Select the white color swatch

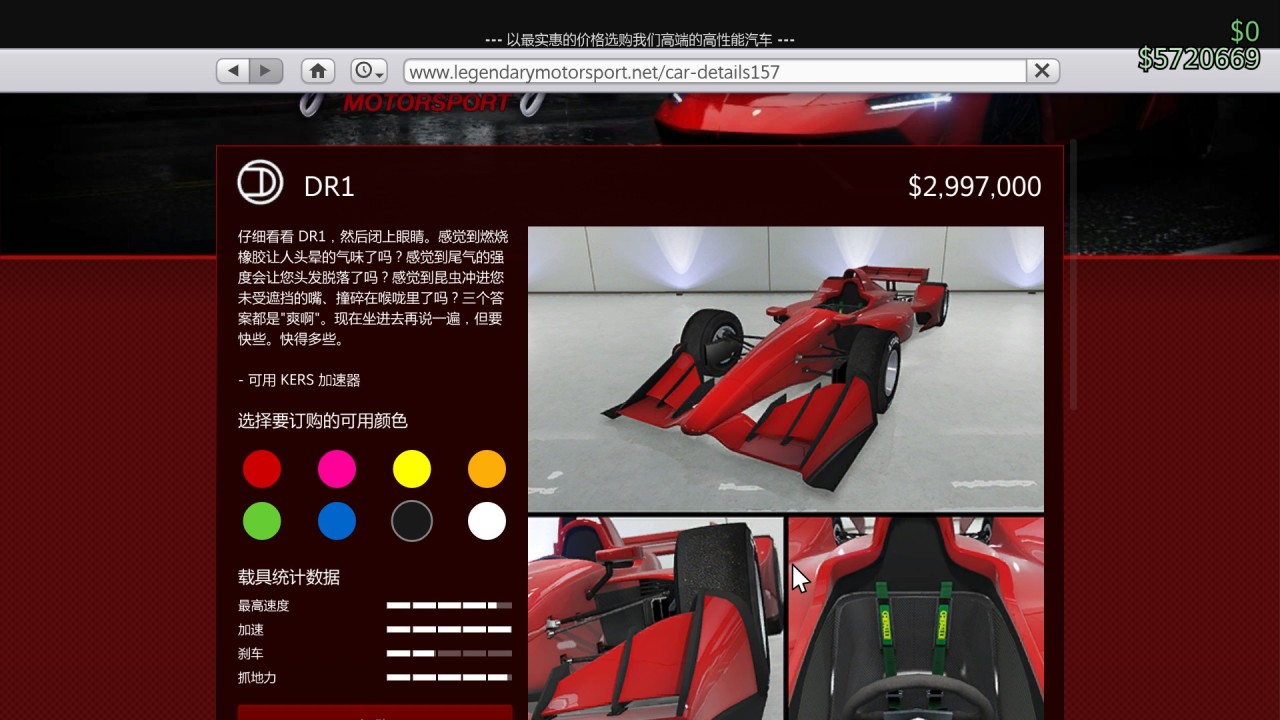pos(487,521)
